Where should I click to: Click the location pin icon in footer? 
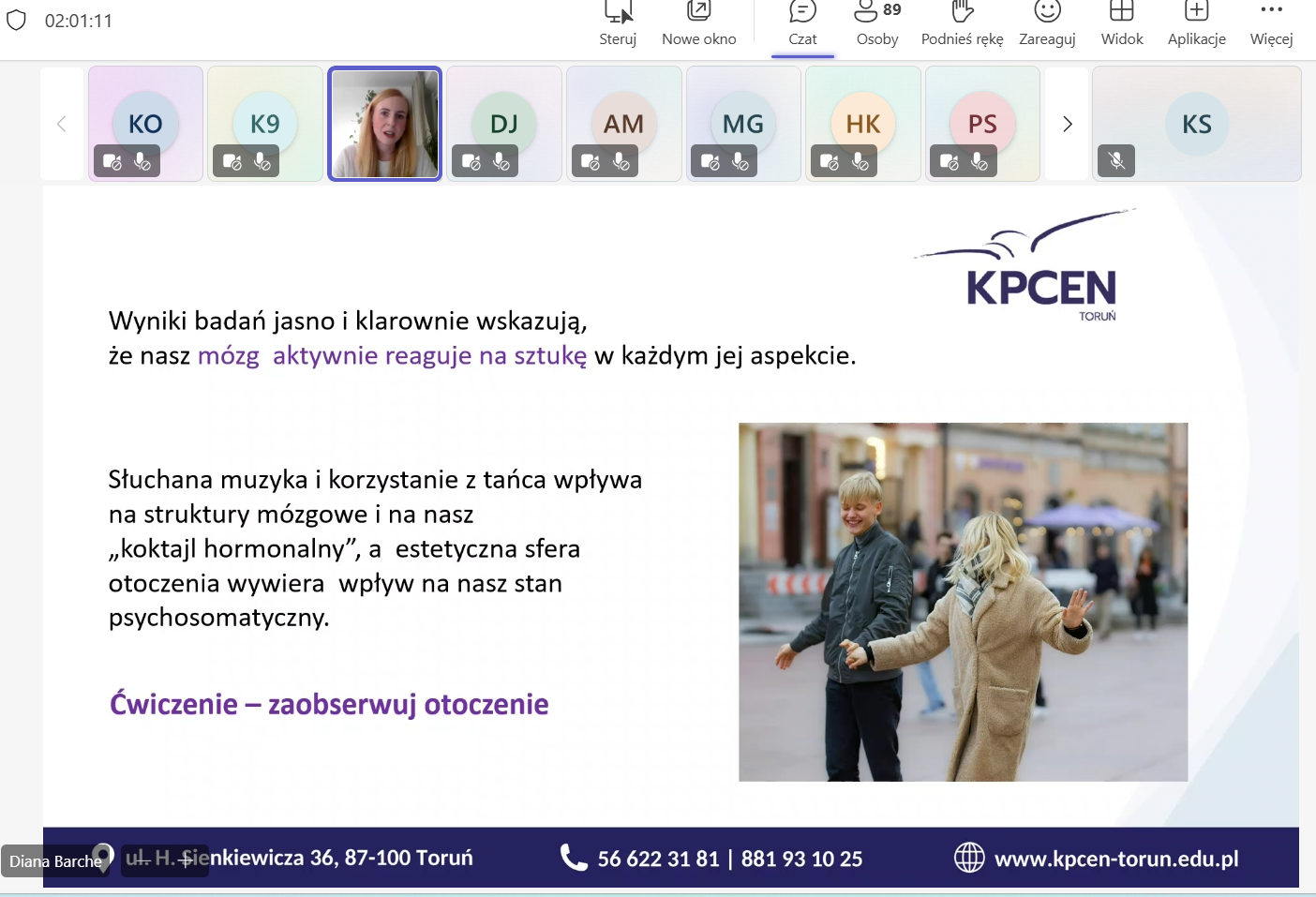pos(104,858)
